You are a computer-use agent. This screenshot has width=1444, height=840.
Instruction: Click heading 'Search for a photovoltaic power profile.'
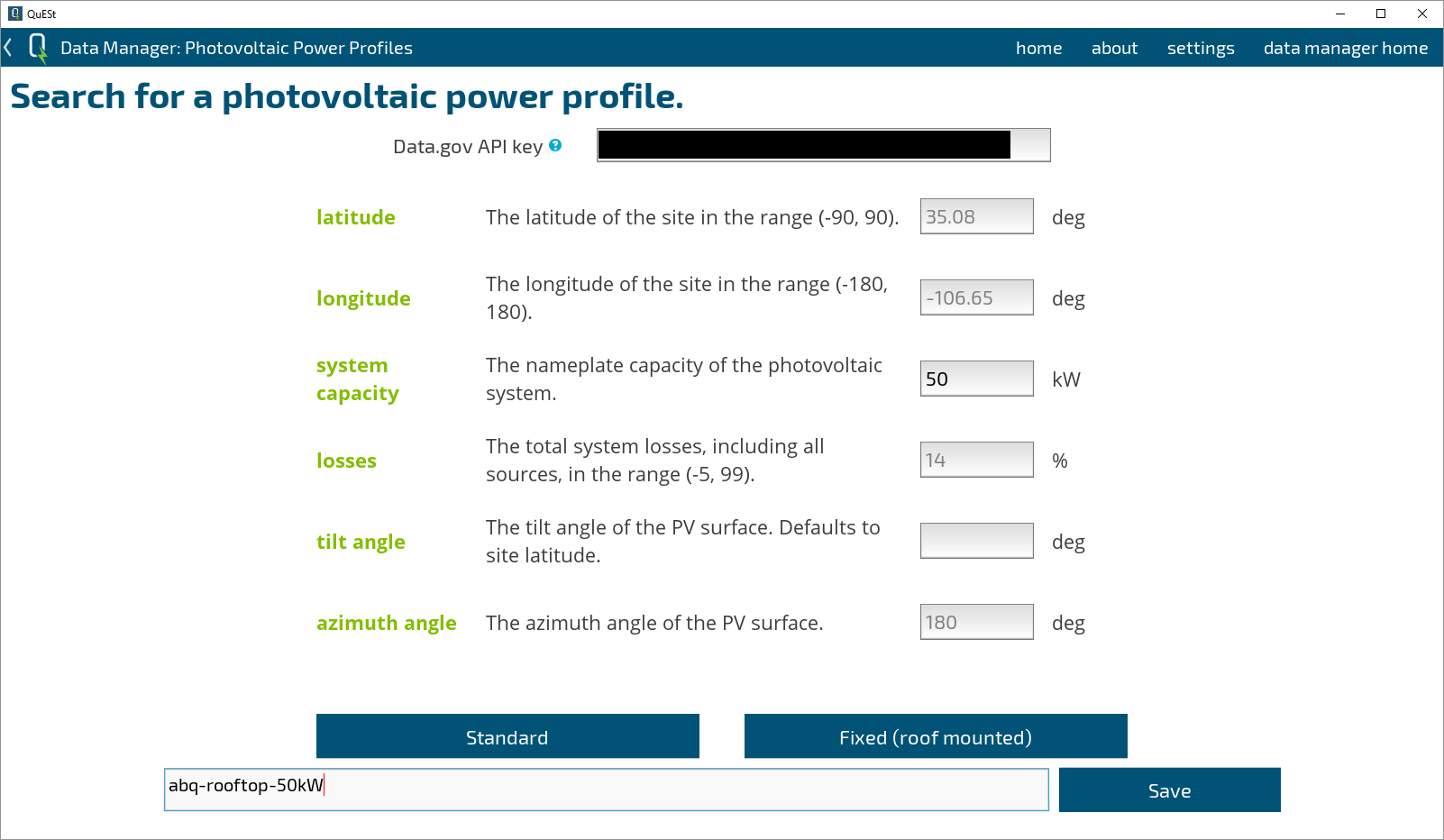pos(347,96)
